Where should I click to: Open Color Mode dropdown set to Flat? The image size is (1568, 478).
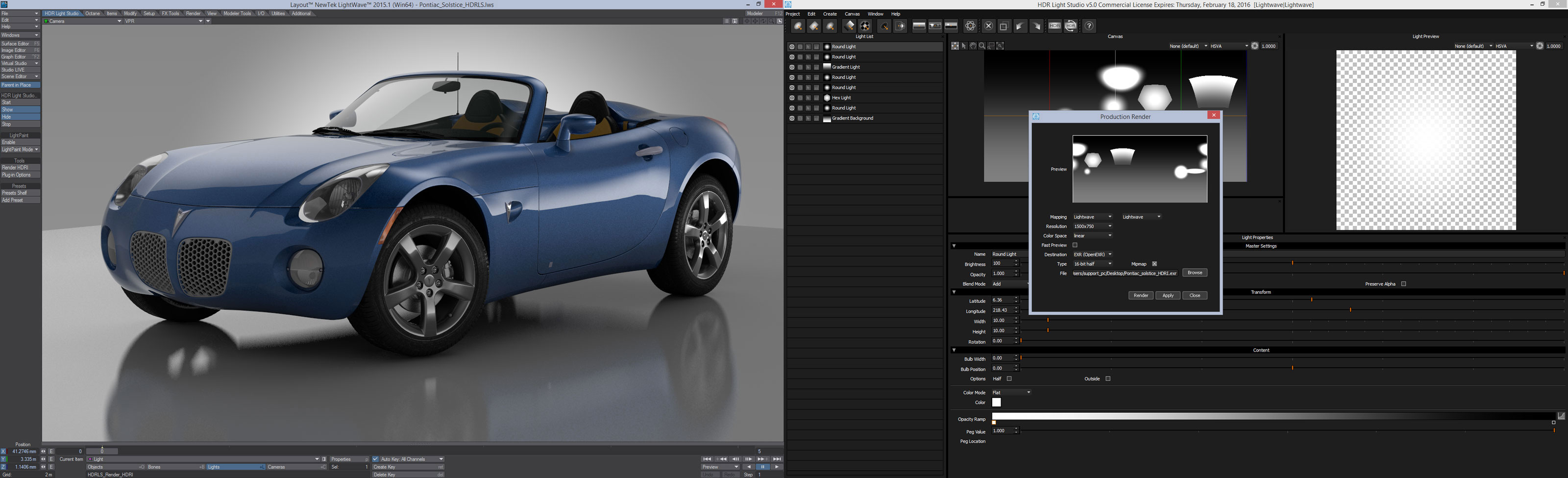pyautogui.click(x=1012, y=392)
